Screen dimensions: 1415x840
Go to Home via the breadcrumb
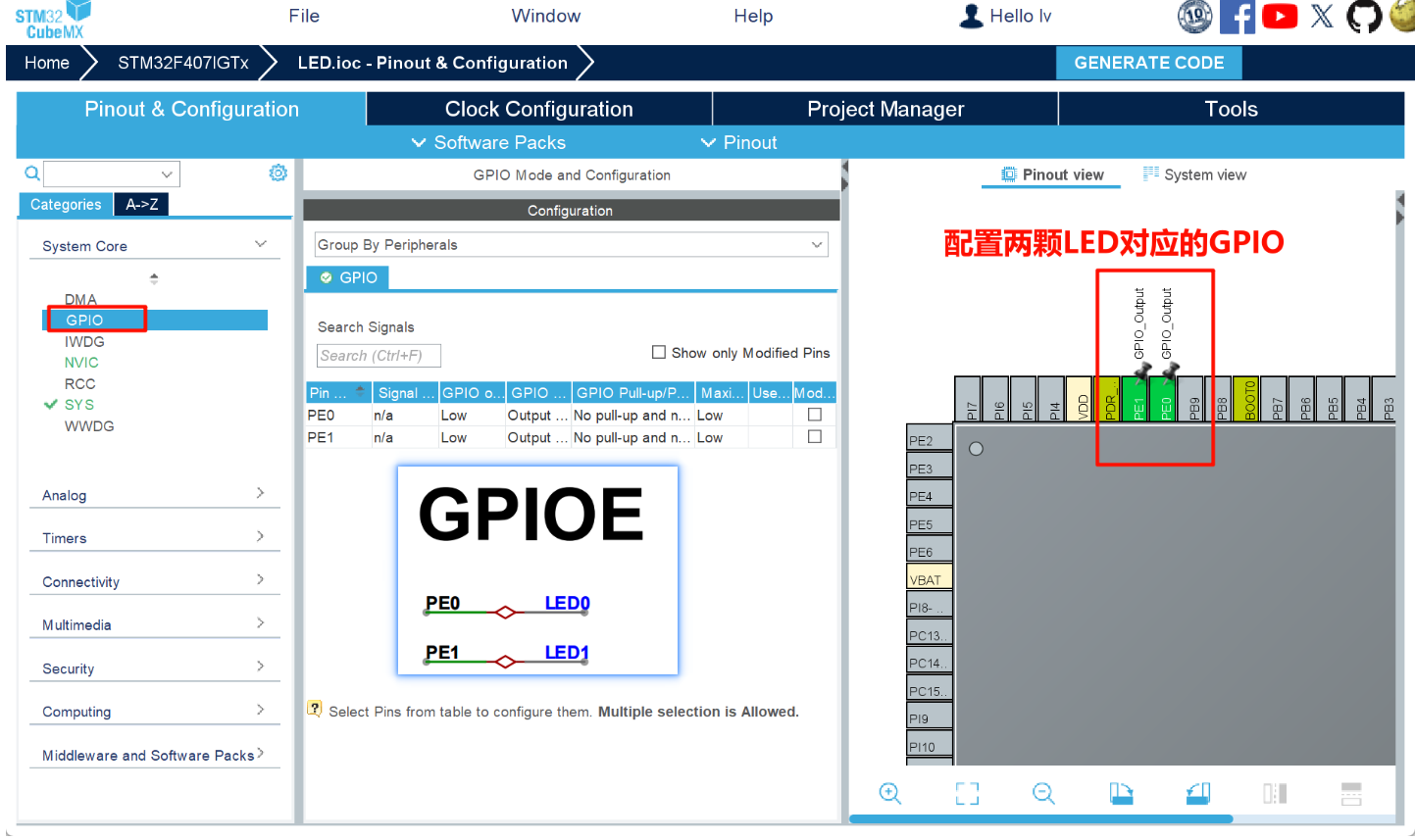pos(46,62)
